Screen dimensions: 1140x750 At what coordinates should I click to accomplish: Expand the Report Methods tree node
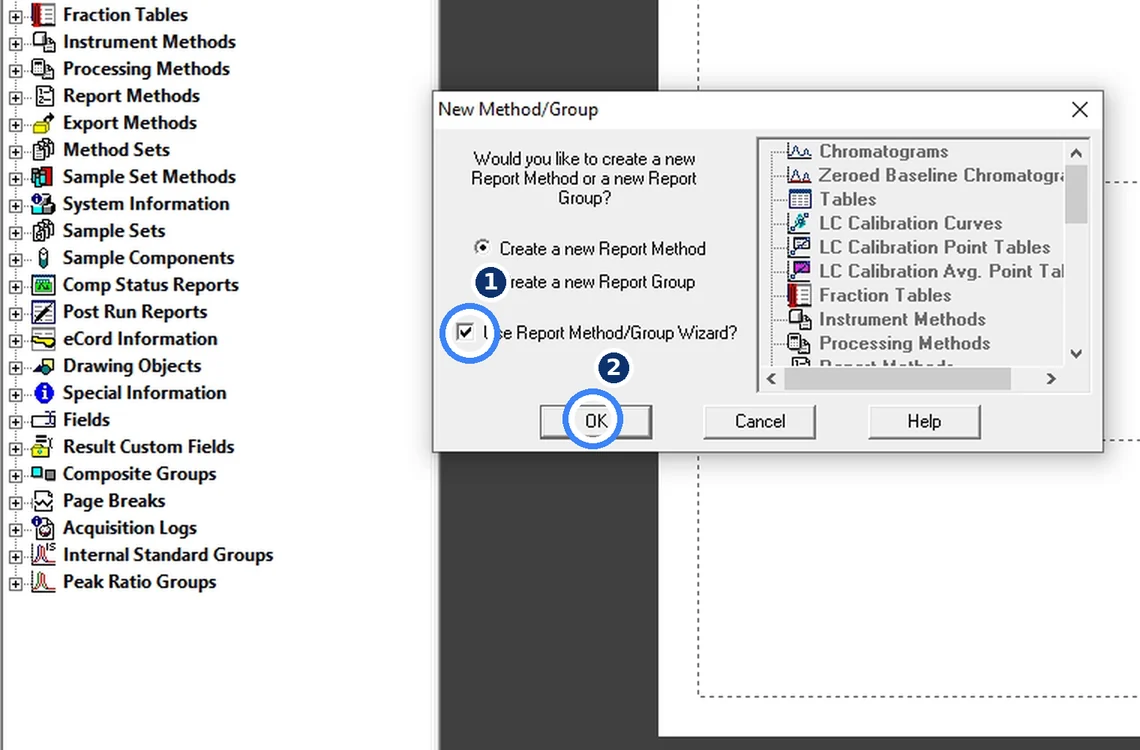(15, 97)
